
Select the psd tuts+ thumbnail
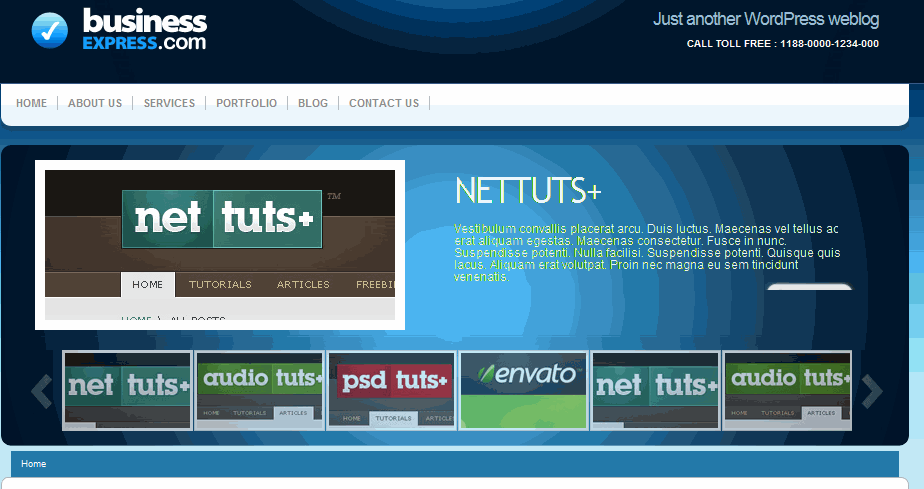coord(392,391)
